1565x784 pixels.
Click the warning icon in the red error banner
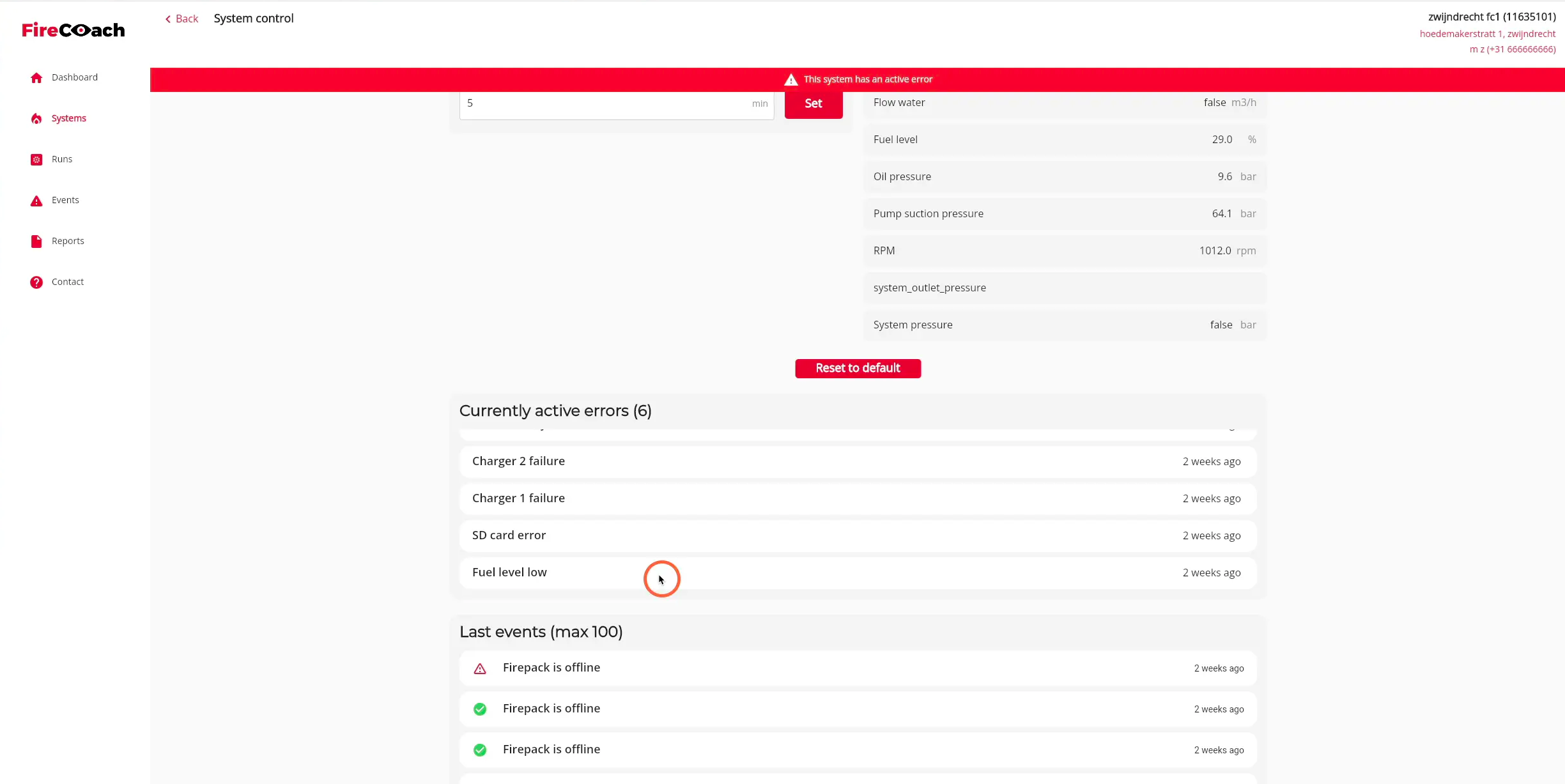click(x=791, y=80)
